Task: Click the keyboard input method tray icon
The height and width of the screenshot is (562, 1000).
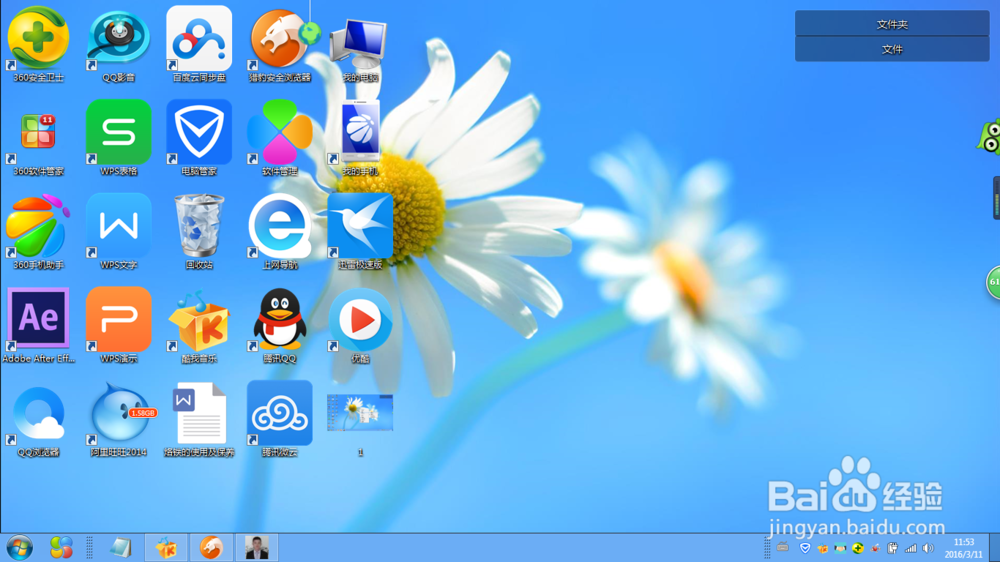Action: pos(783,547)
